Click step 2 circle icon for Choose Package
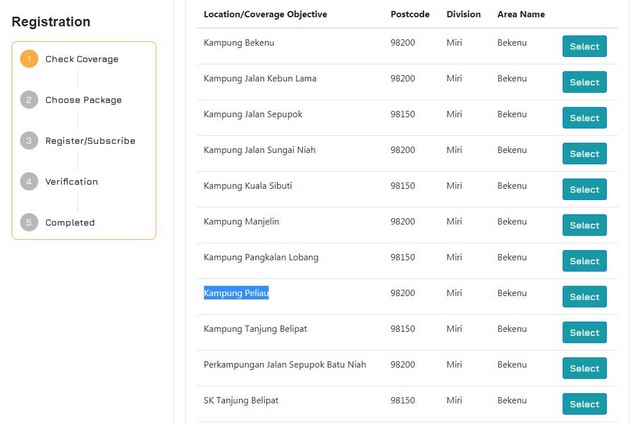Viewport: 640px width, 424px height. click(29, 100)
